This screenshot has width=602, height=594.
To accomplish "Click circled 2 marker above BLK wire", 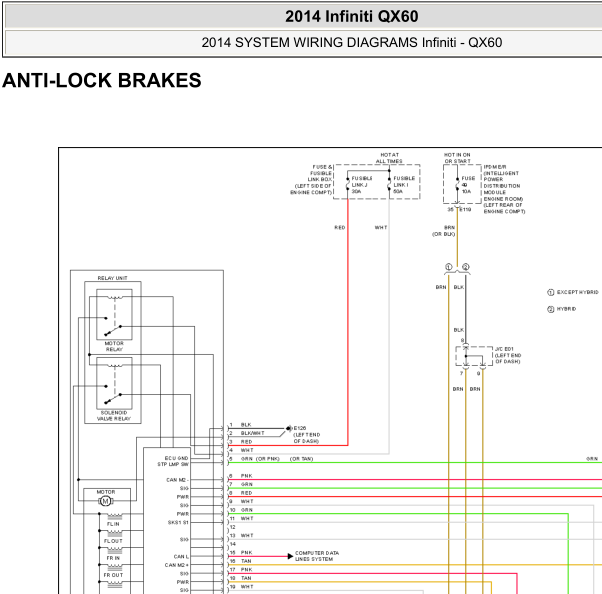I will [x=465, y=266].
